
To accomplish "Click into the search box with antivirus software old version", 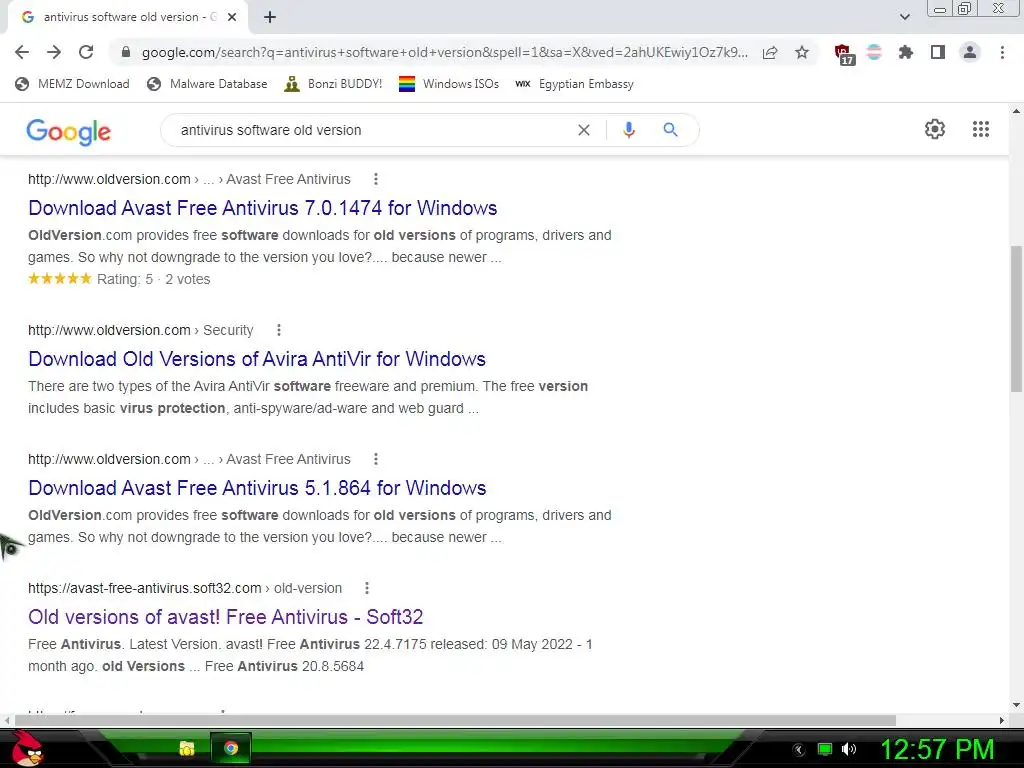I will click(372, 130).
